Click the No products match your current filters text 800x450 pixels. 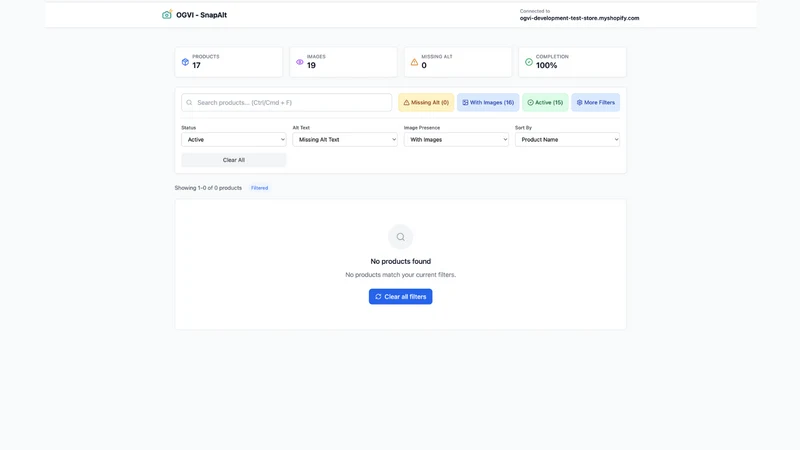pyautogui.click(x=401, y=274)
